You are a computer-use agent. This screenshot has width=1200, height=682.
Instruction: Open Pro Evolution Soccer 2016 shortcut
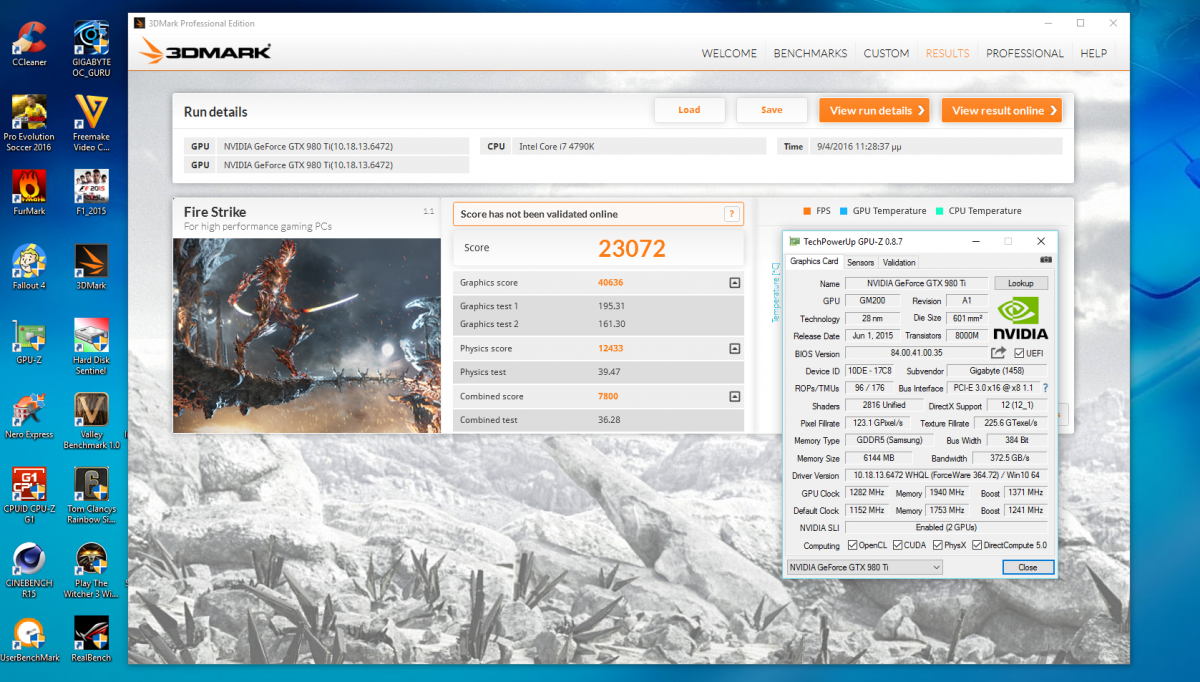29,123
